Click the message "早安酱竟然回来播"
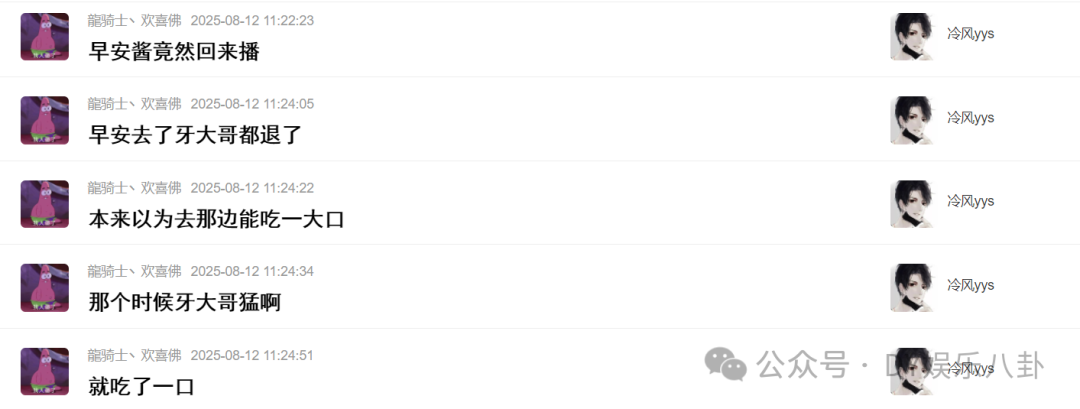This screenshot has height=409, width=1080. coord(174,51)
